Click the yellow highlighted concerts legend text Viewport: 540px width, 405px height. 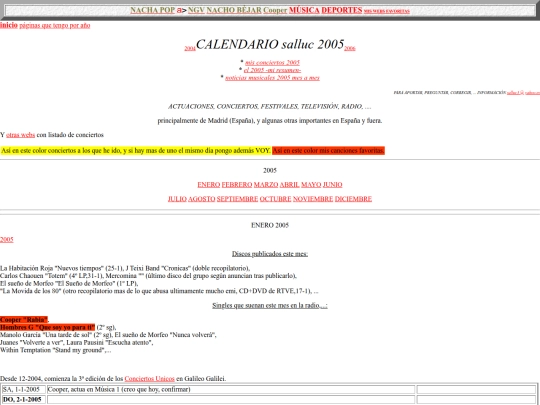point(135,150)
